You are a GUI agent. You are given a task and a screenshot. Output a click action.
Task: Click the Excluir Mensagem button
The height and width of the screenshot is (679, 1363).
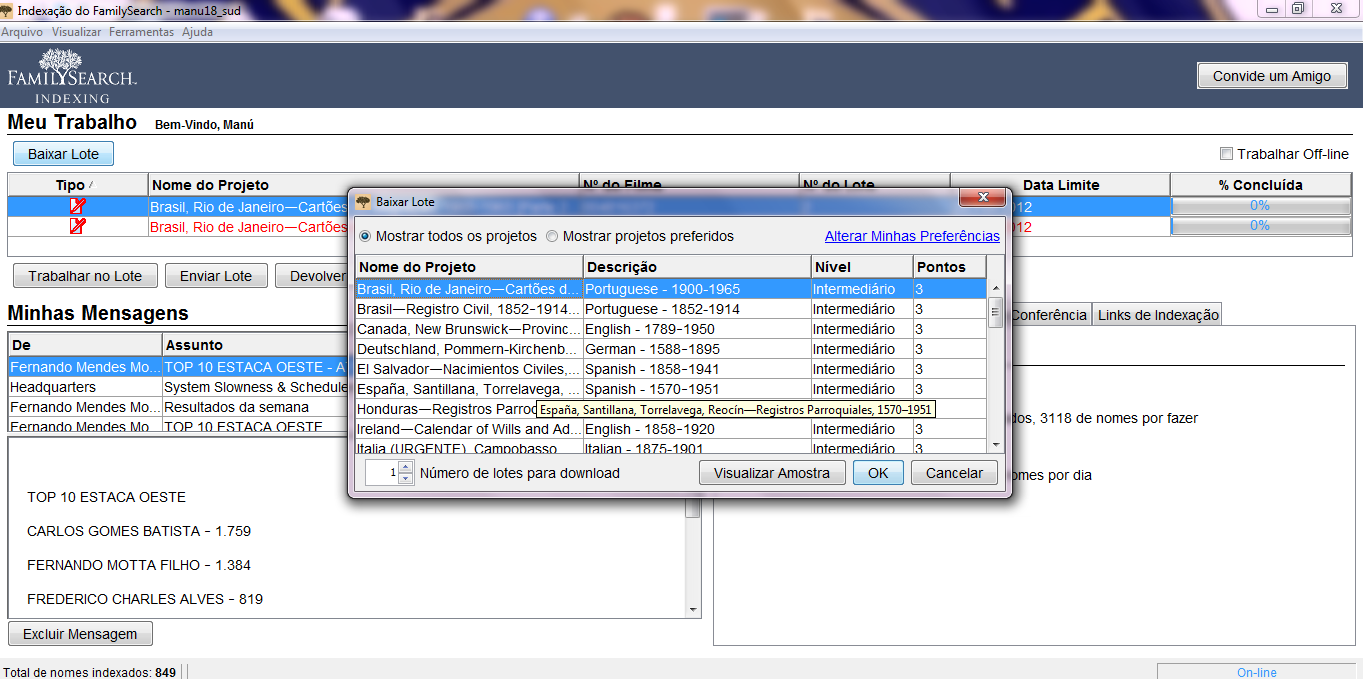pos(80,634)
